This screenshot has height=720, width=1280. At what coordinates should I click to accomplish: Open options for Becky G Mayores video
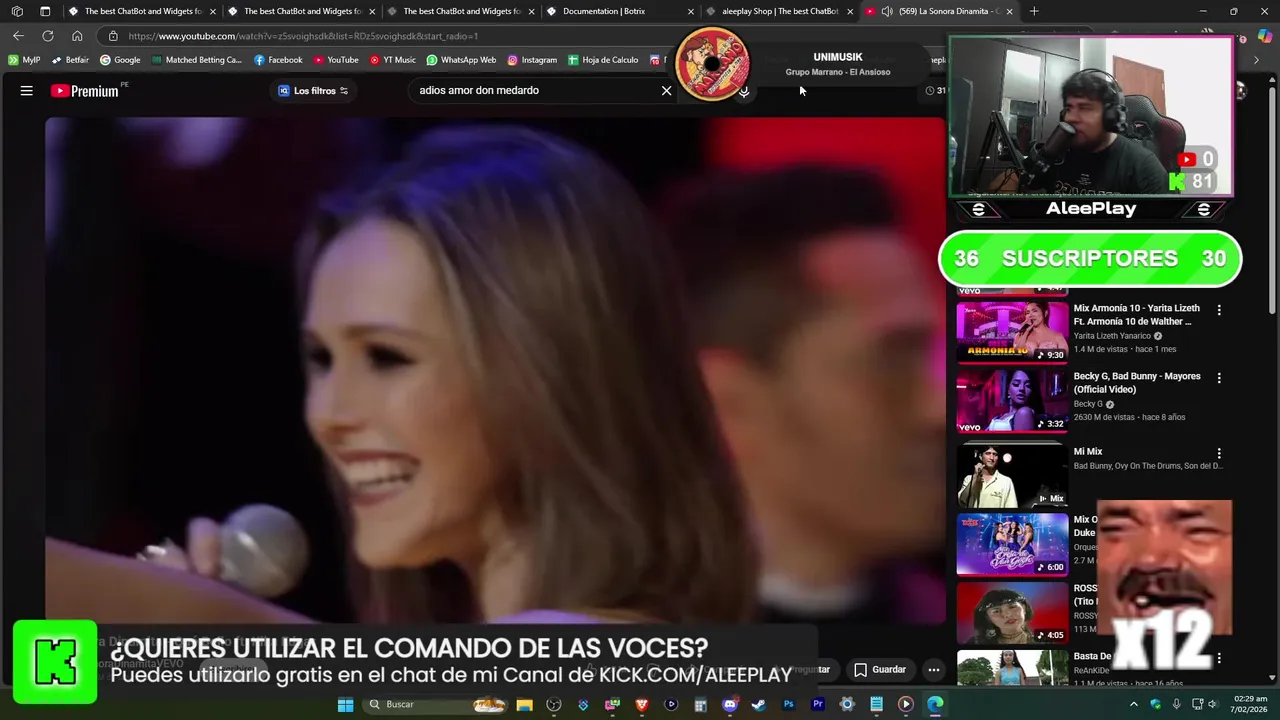(1219, 378)
